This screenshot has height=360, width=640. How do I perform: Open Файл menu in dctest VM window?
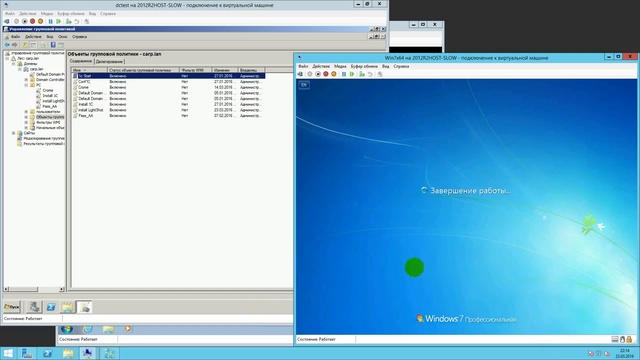coord(9,13)
